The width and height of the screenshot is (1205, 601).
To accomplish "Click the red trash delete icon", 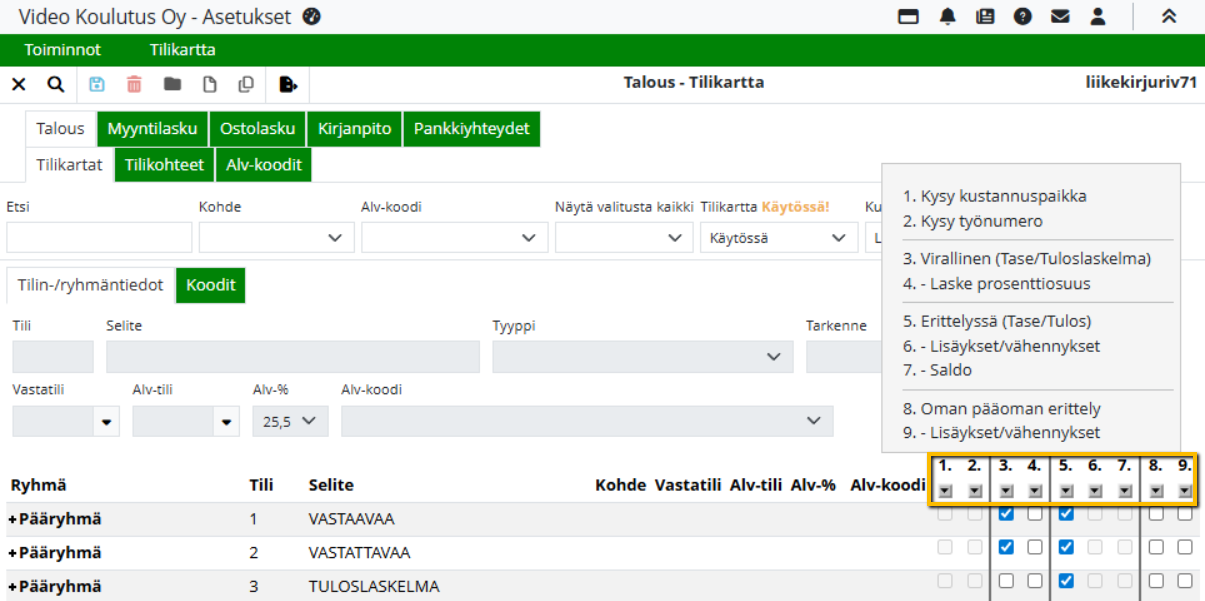I will pos(134,84).
